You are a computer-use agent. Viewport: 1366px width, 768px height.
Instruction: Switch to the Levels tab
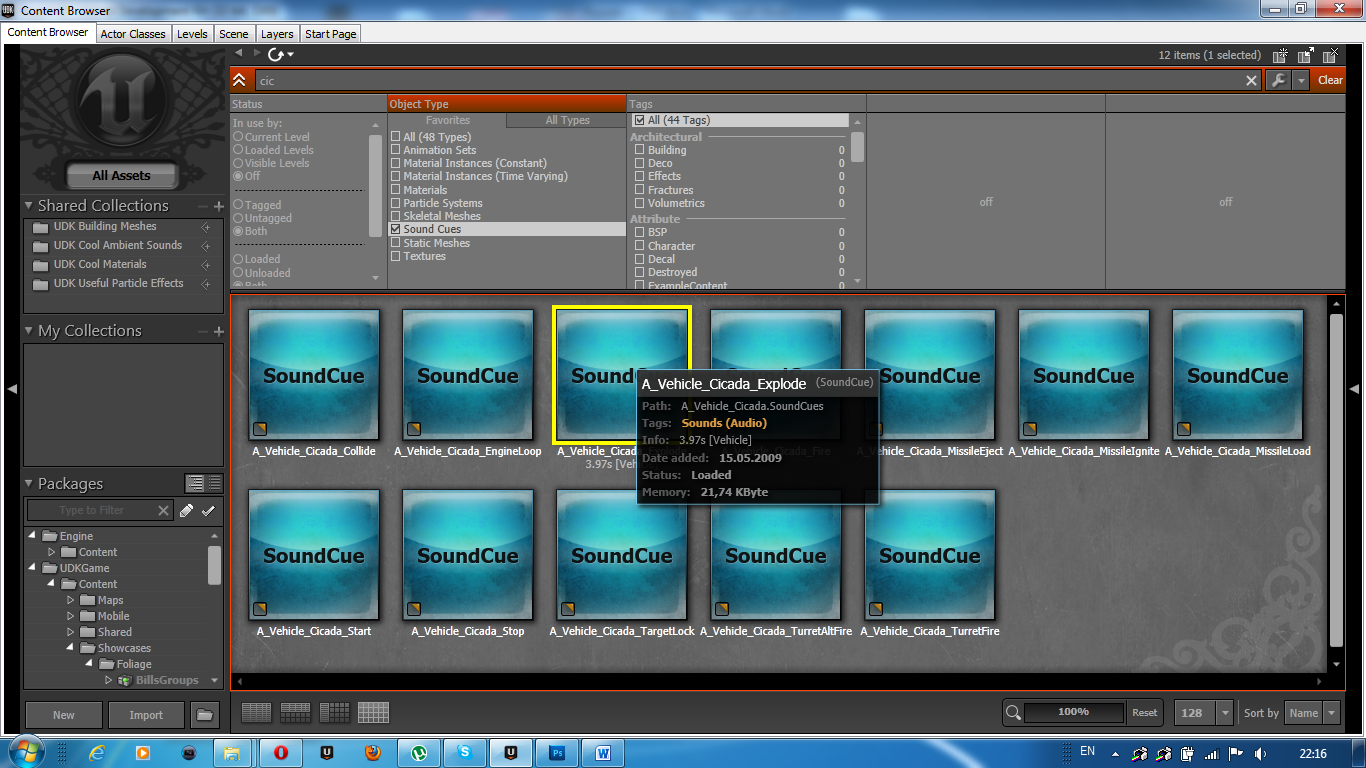point(192,34)
